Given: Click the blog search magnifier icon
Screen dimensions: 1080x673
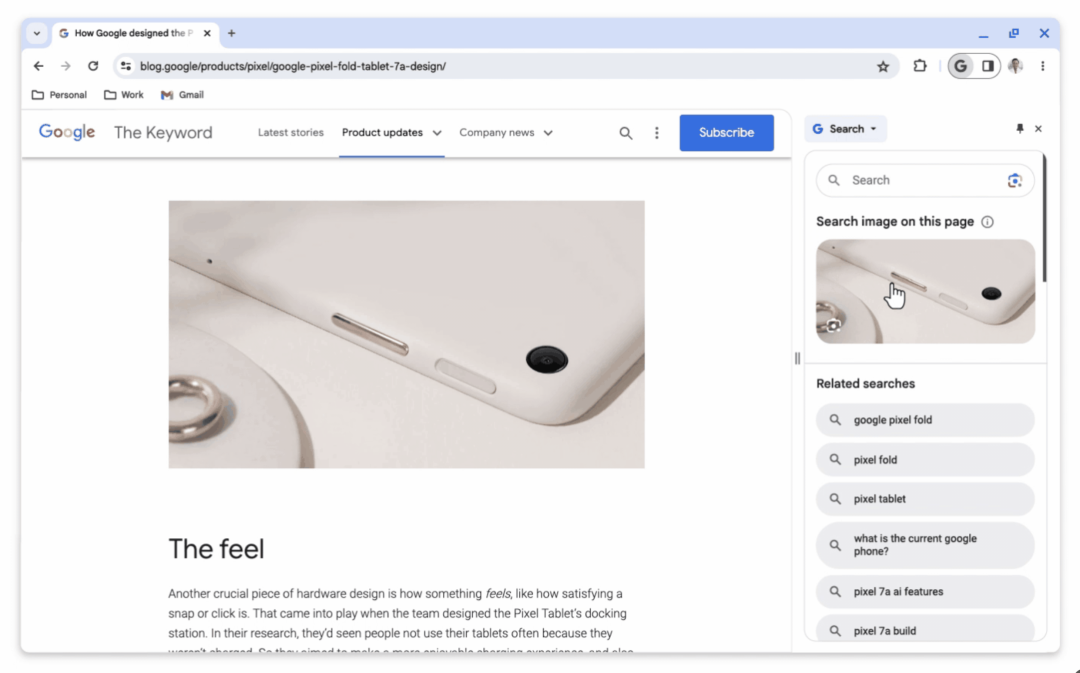Looking at the screenshot, I should coord(625,133).
